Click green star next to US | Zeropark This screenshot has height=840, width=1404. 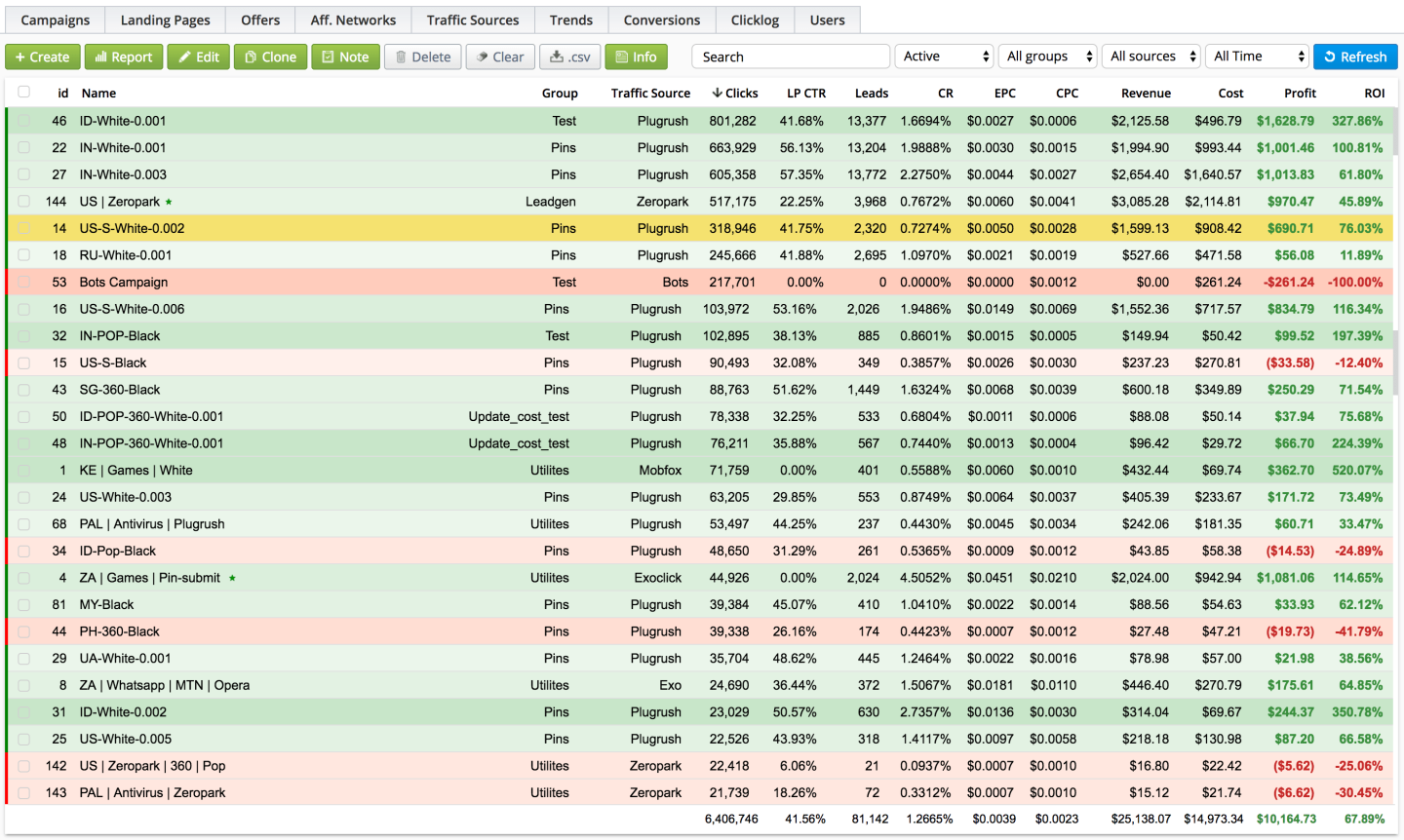[169, 203]
